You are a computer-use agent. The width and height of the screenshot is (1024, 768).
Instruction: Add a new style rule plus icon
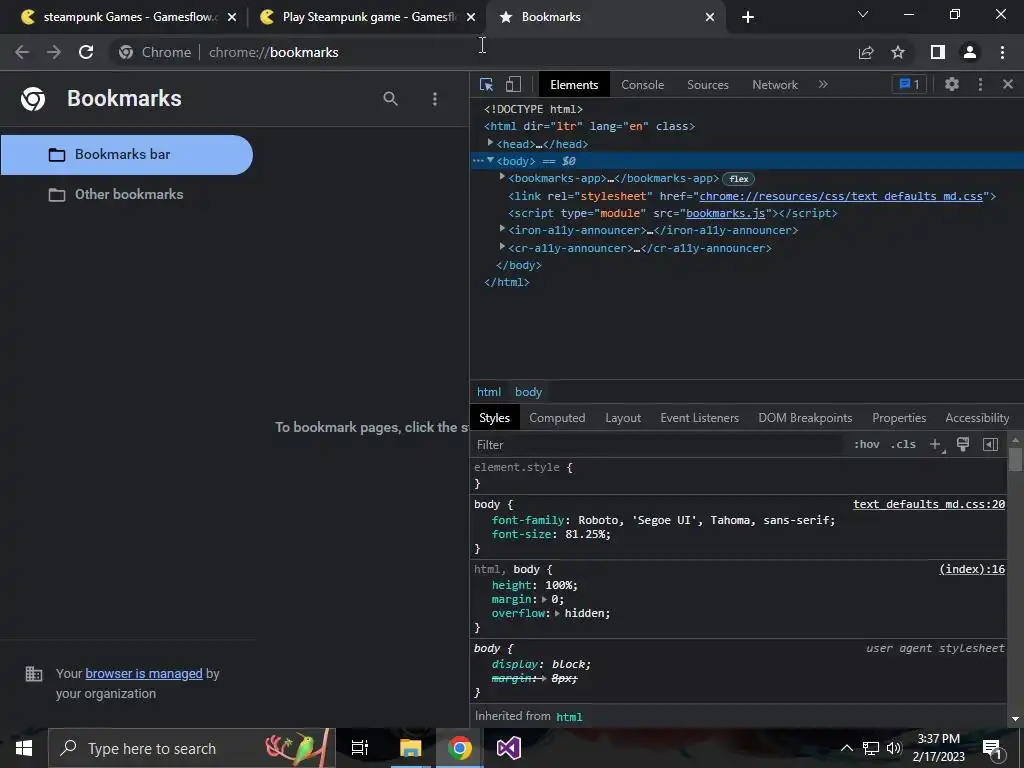(936, 445)
